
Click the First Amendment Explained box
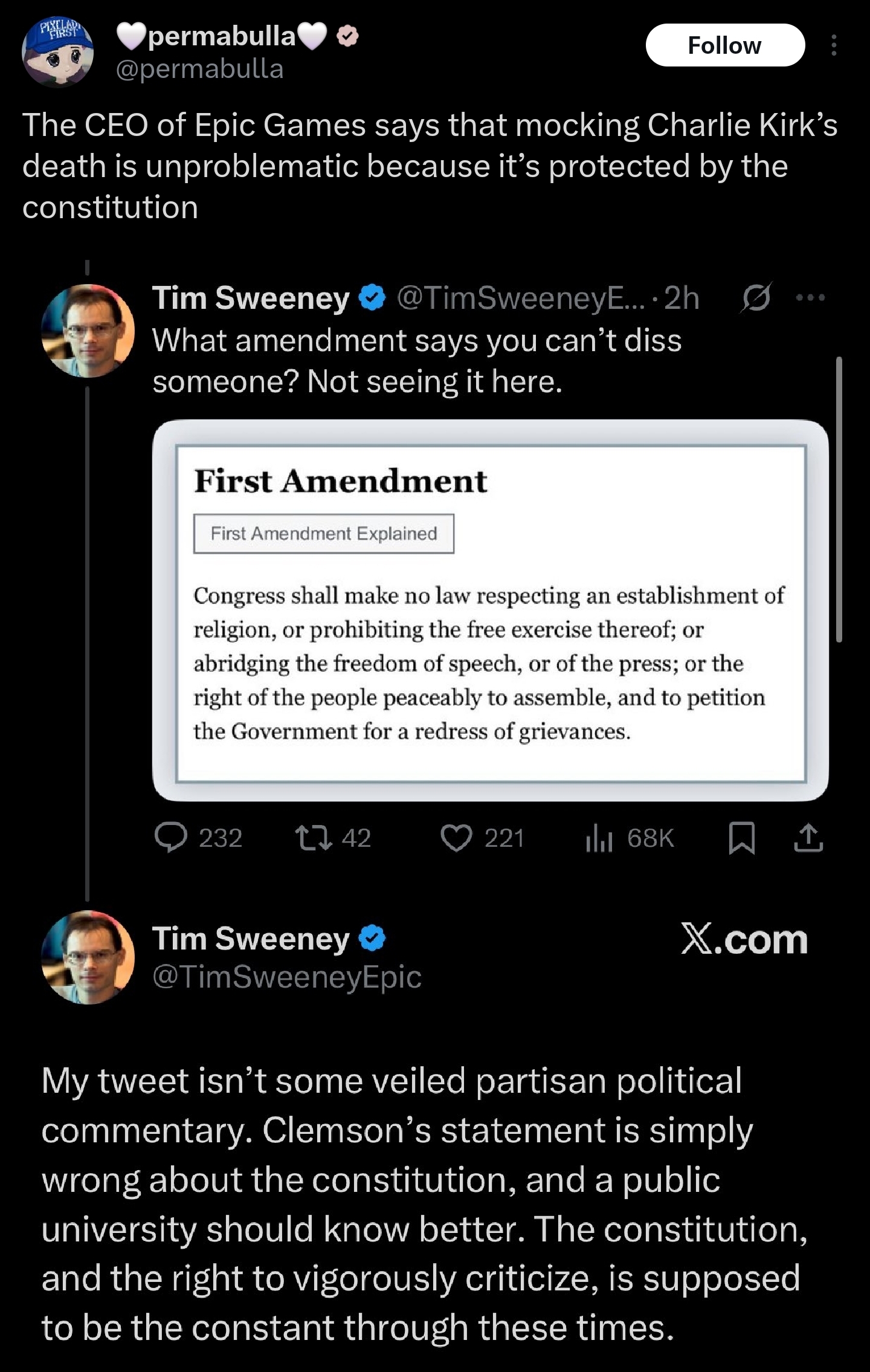[x=323, y=534]
